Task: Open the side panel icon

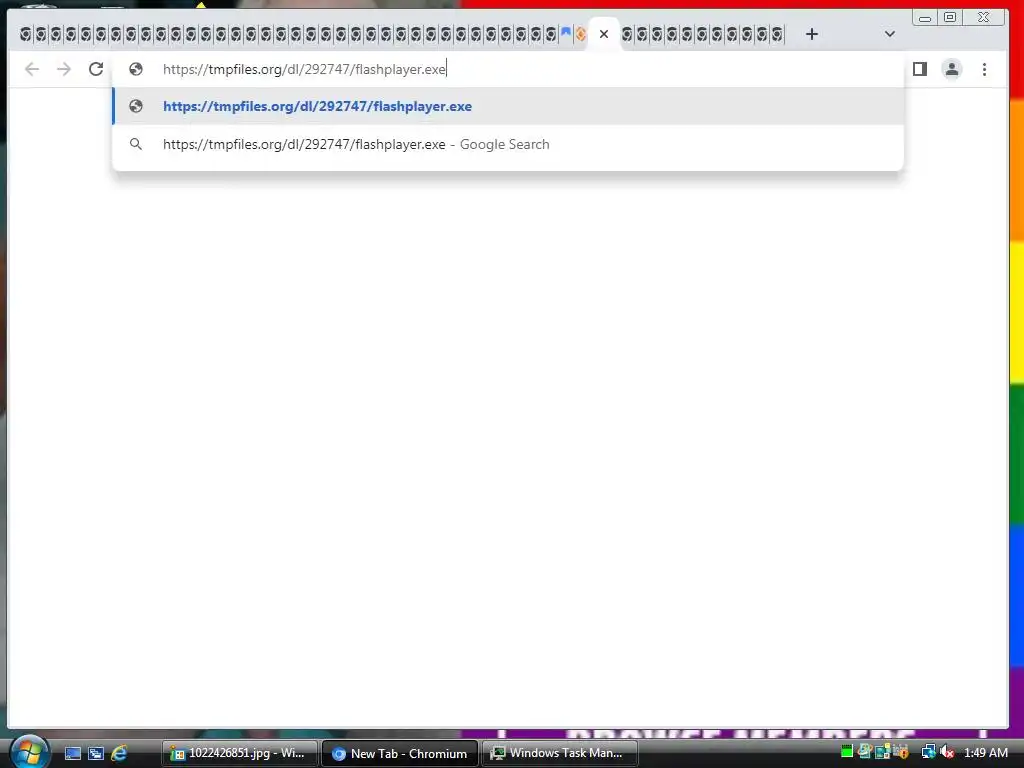Action: click(x=920, y=69)
